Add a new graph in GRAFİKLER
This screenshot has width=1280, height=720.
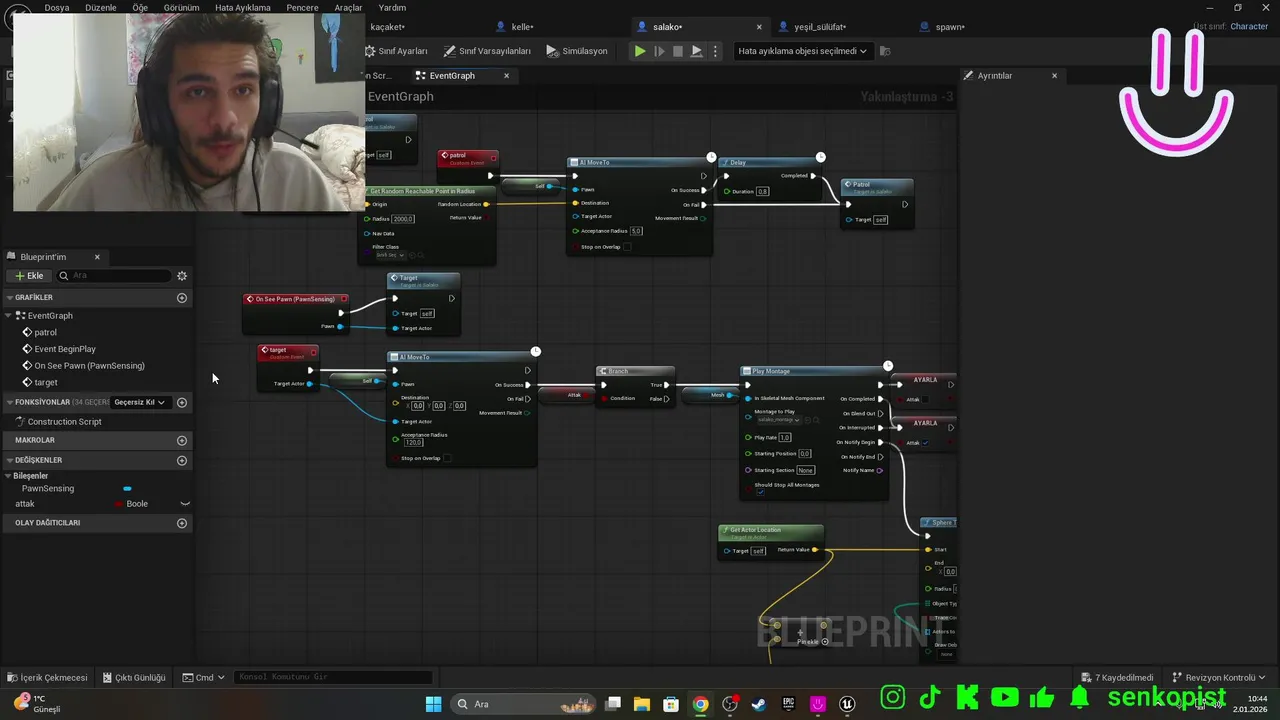182,297
